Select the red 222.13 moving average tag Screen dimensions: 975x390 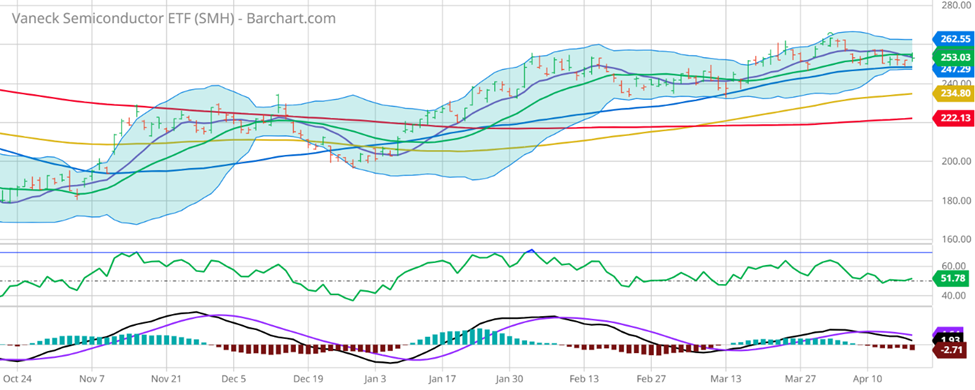point(953,118)
